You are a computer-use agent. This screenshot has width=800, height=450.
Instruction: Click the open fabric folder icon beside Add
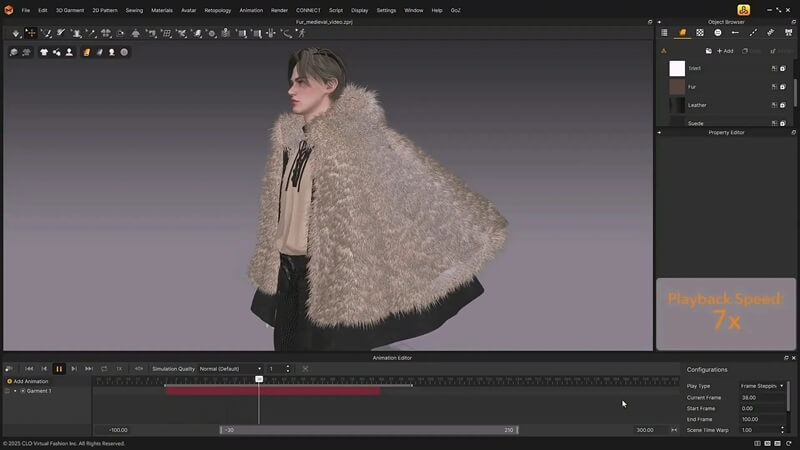[709, 51]
